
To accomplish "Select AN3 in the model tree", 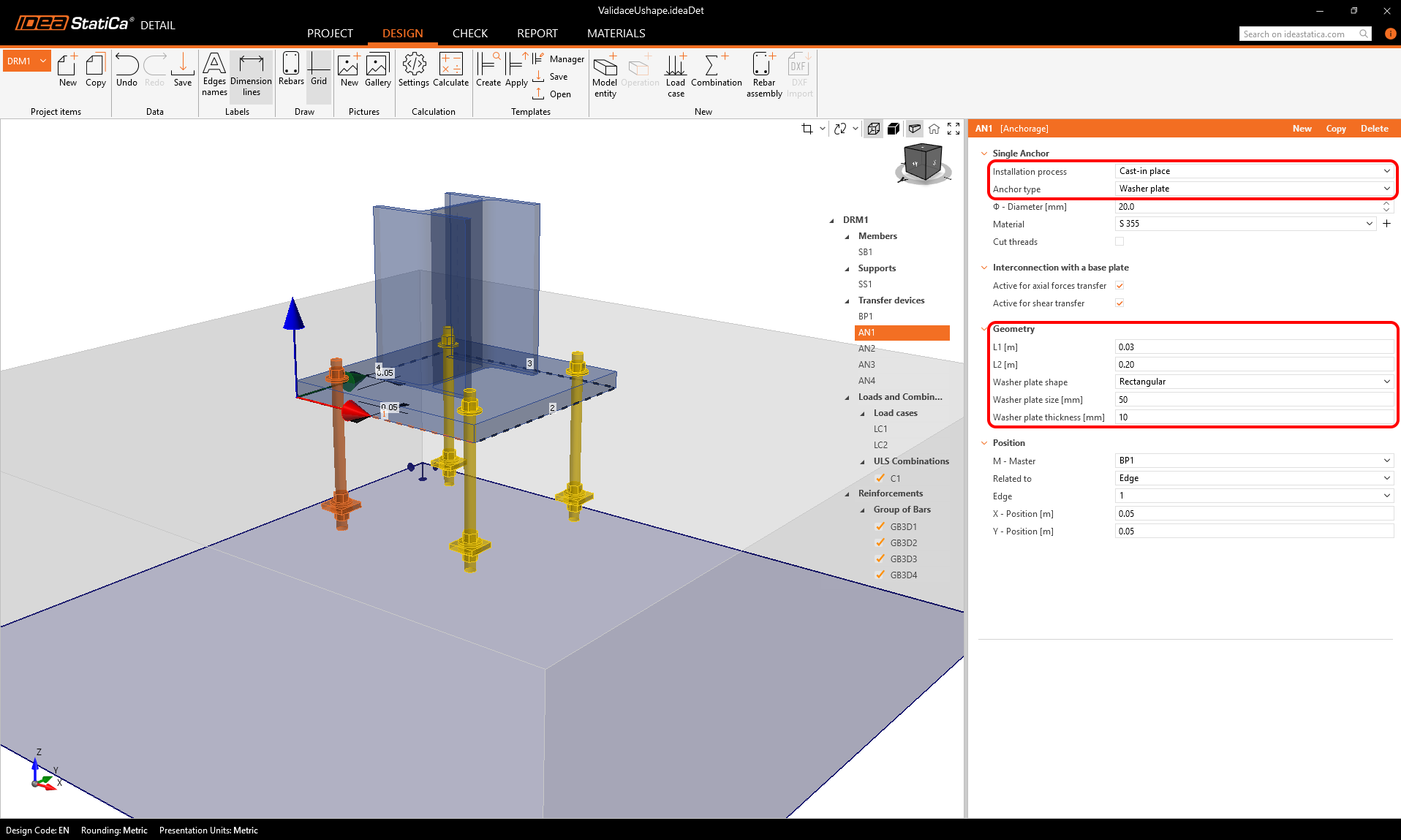I will [866, 365].
